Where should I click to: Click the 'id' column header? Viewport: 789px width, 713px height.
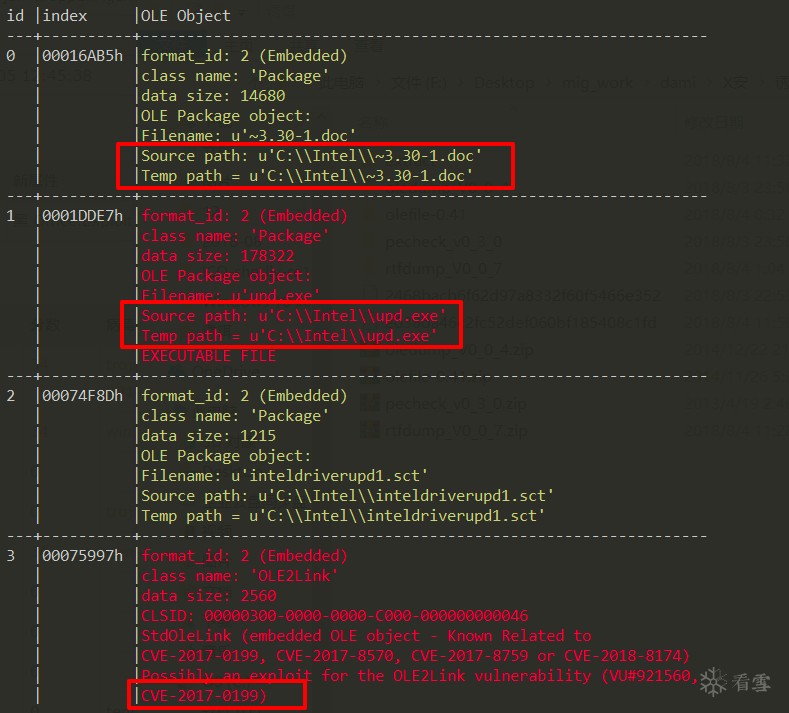click(x=14, y=16)
